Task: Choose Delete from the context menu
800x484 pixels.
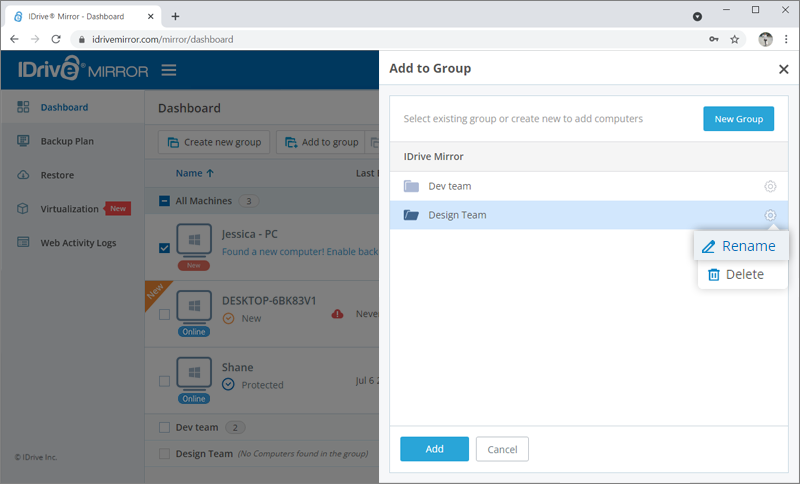Action: coord(742,274)
